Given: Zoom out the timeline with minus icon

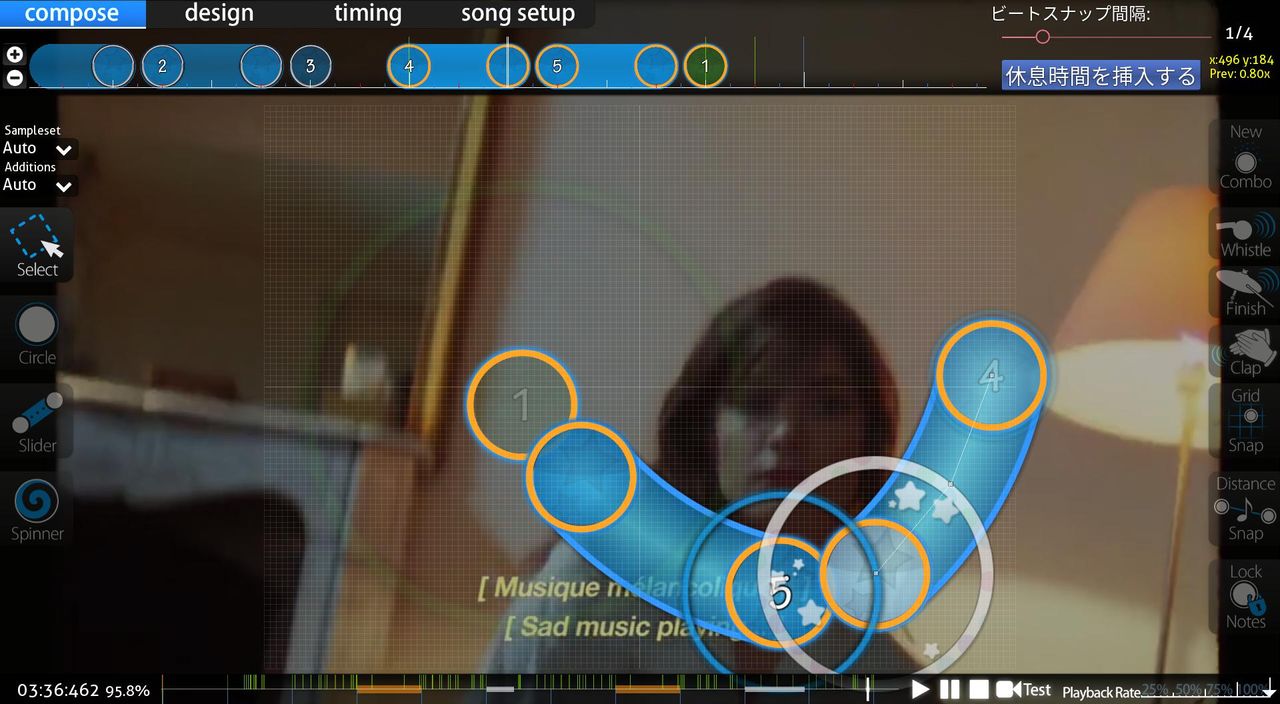Looking at the screenshot, I should point(15,77).
